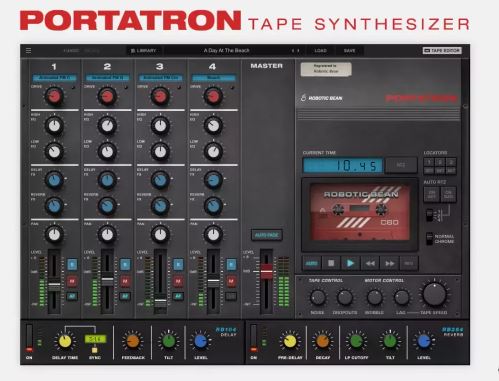Click the tape play button
Screen dimensions: 499x381
[350, 263]
